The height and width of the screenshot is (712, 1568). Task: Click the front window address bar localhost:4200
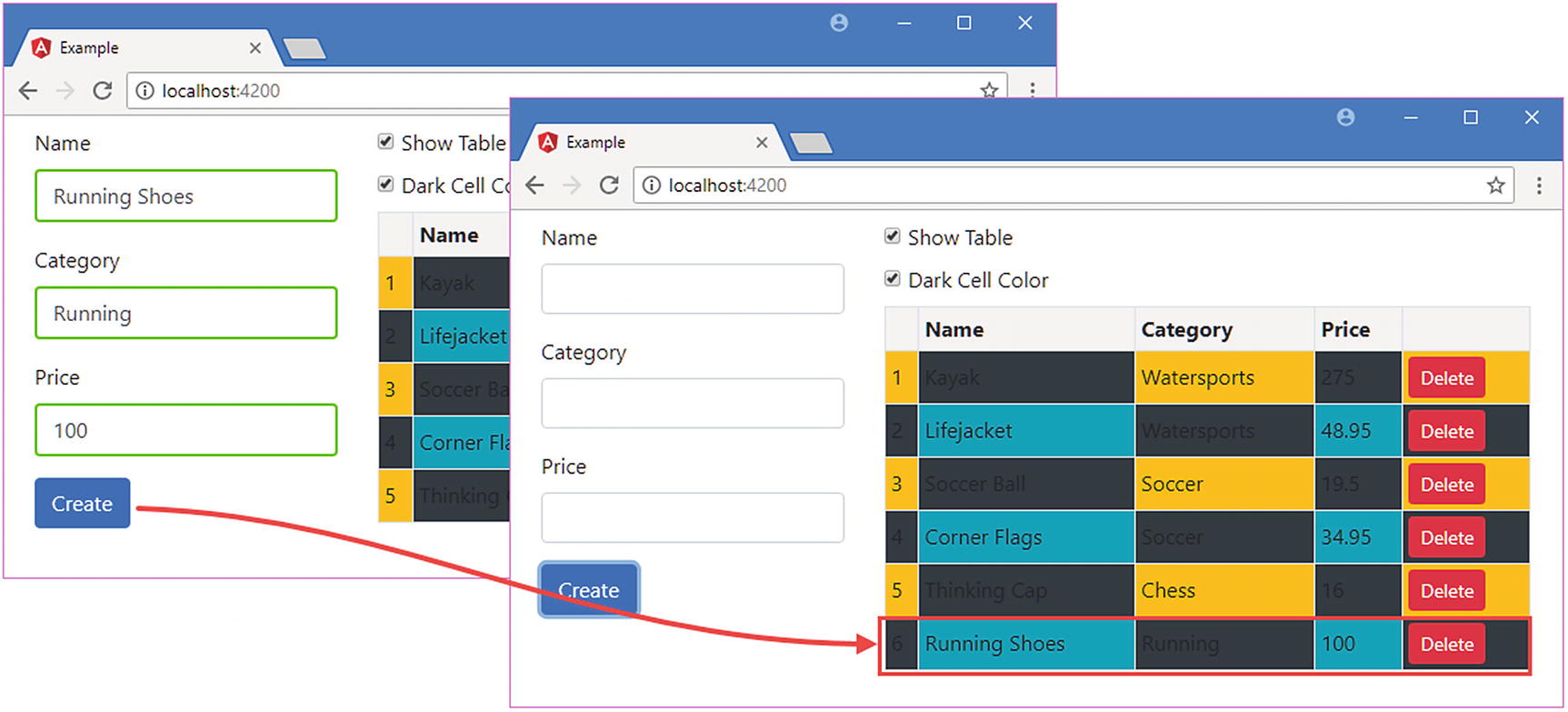click(x=1074, y=186)
